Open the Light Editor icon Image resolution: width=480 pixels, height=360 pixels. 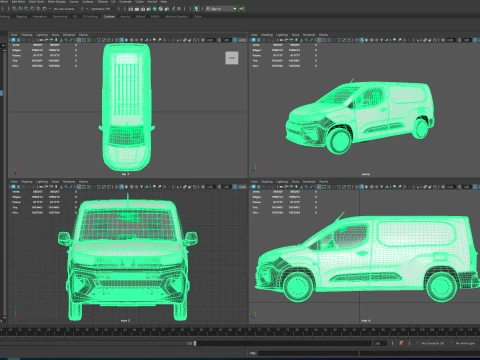pyautogui.click(x=167, y=9)
